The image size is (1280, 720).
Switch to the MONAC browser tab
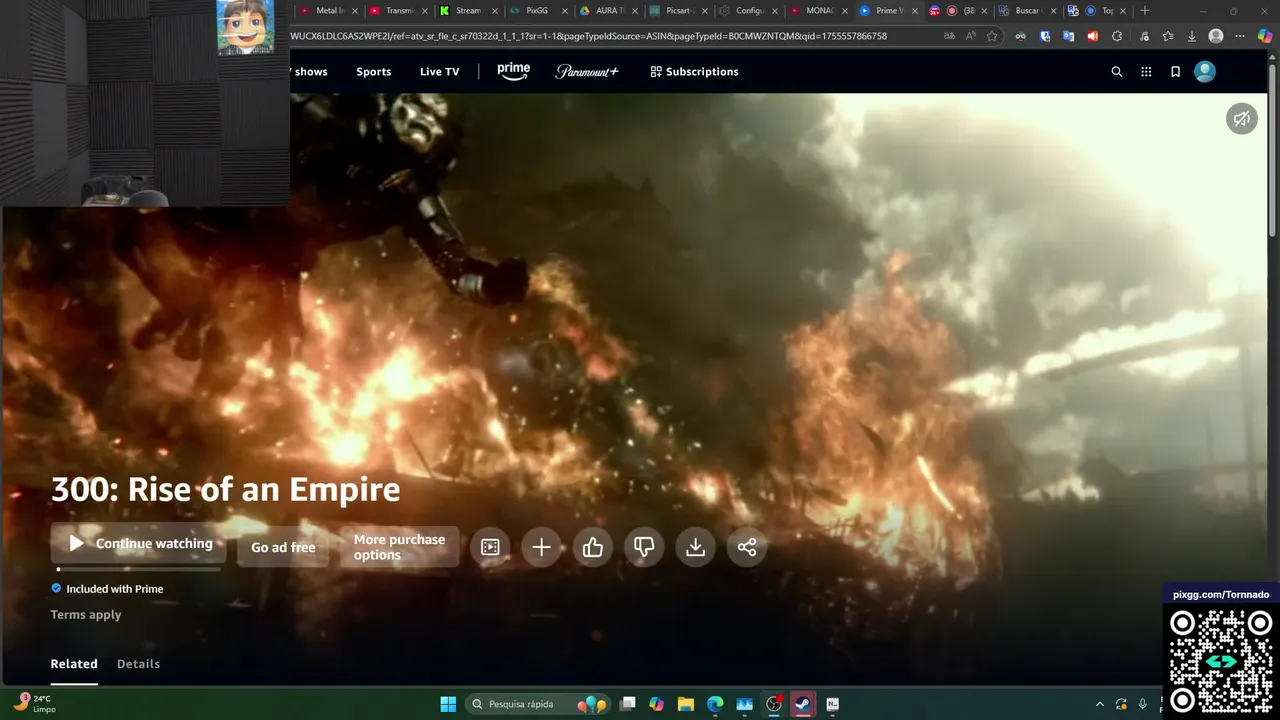point(818,11)
